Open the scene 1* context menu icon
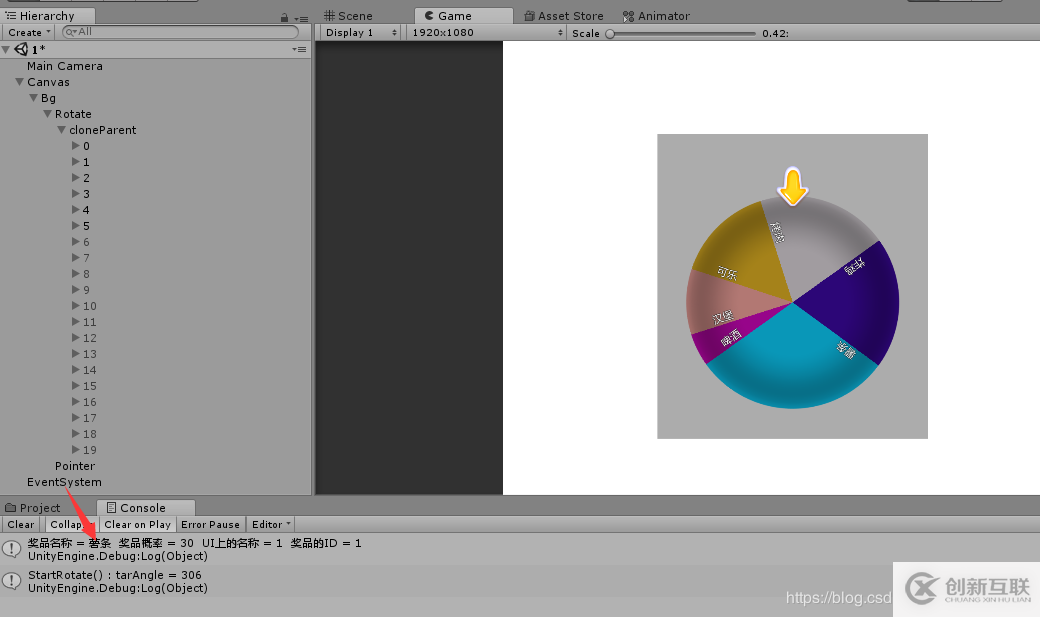Viewport: 1040px width, 617px height. (x=299, y=49)
